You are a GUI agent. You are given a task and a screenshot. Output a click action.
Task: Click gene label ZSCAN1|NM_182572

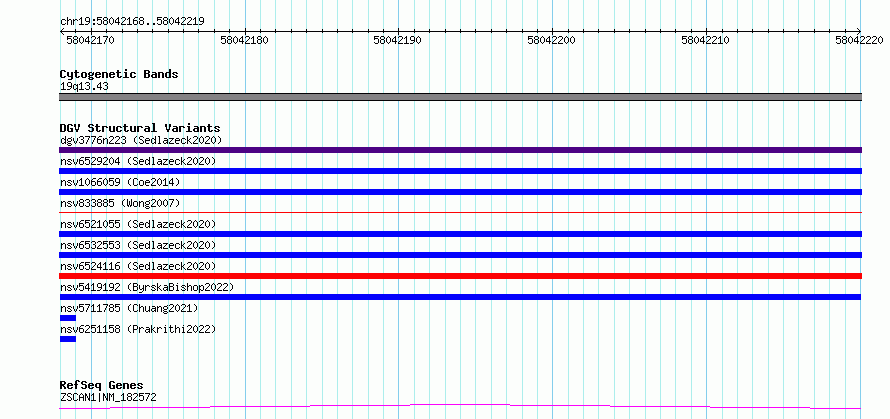pos(108,397)
